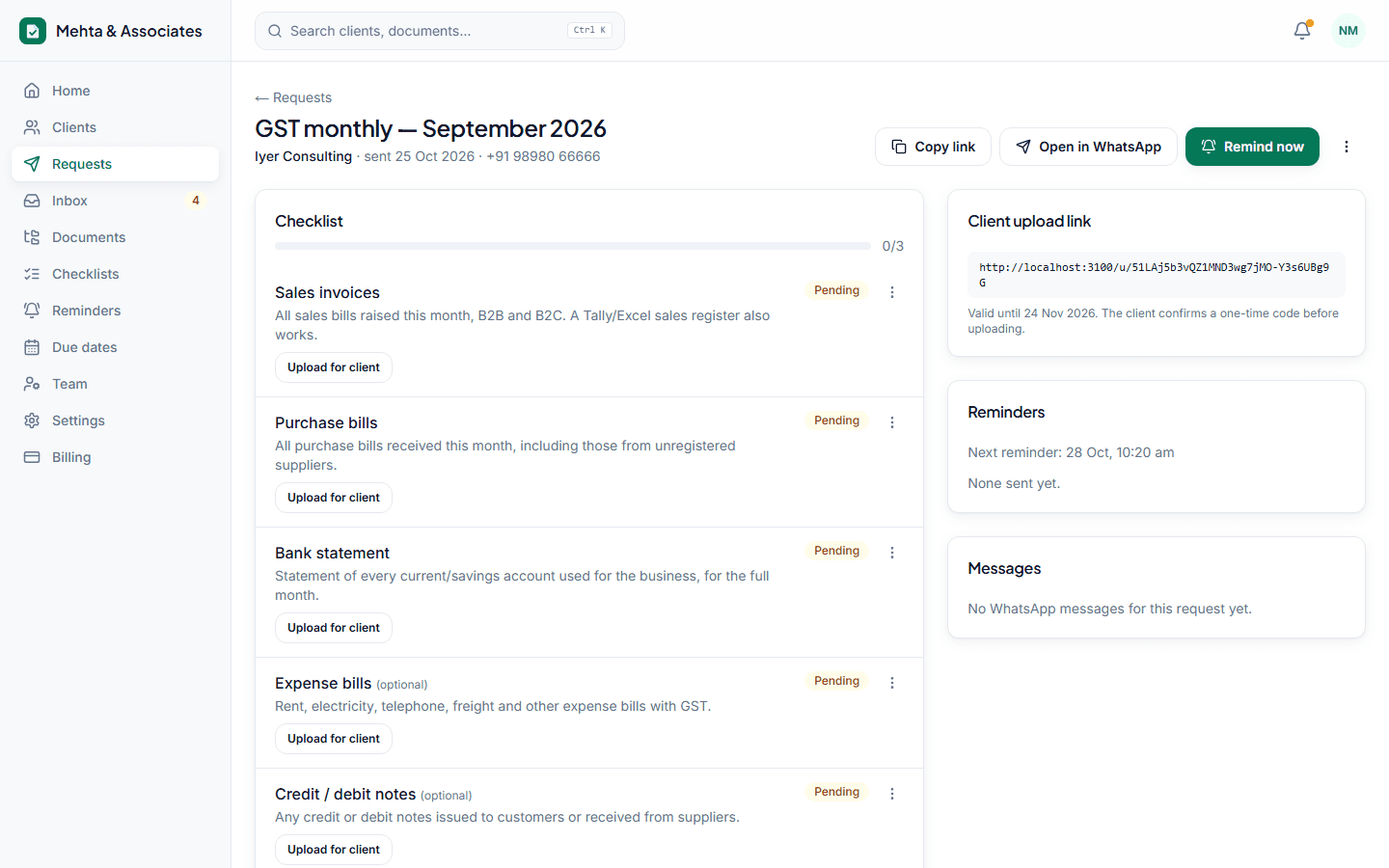The image size is (1389, 868).
Task: Open the Clients section
Action: [x=115, y=127]
